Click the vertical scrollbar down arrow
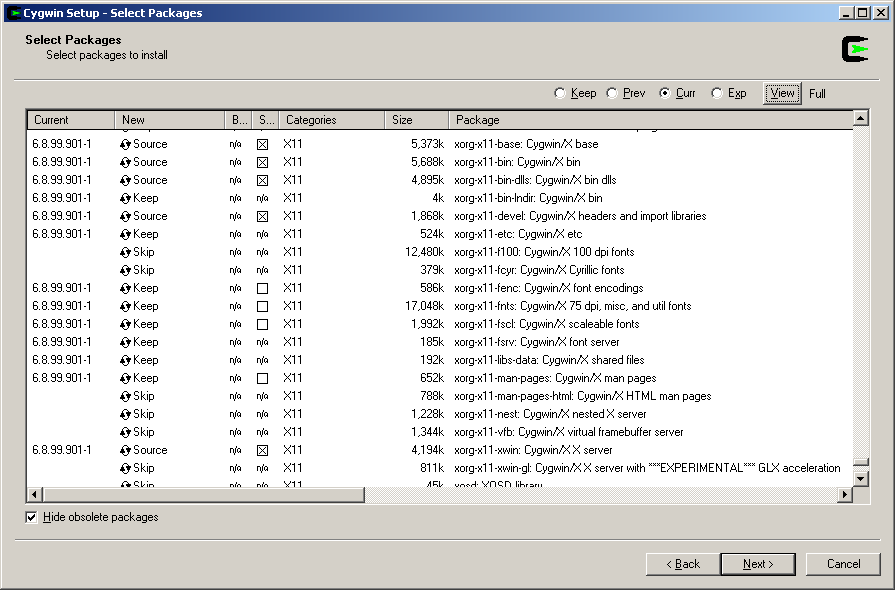Viewport: 895px width, 590px height. (860, 478)
